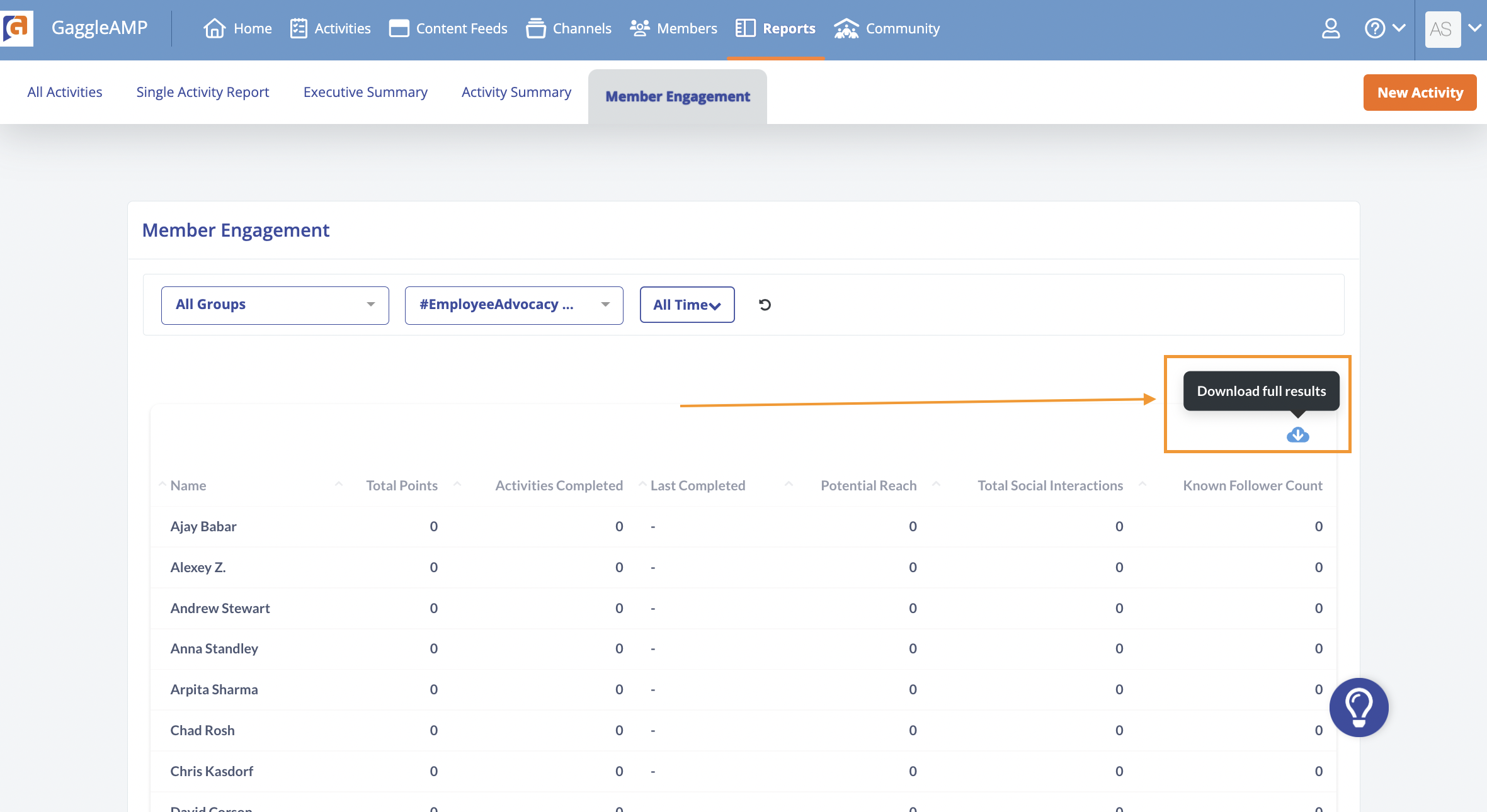1487x812 pixels.
Task: Open Channels in top navigation
Action: pos(582,28)
